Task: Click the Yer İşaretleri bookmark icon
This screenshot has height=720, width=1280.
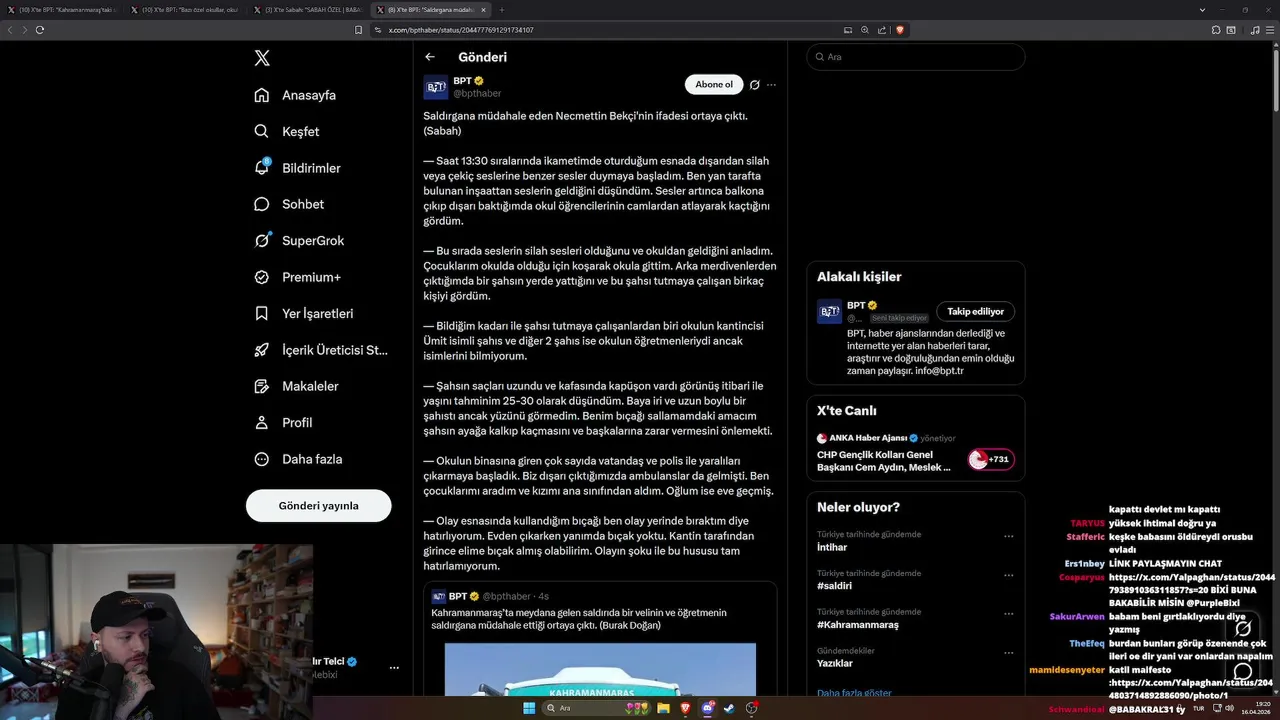Action: pyautogui.click(x=262, y=313)
